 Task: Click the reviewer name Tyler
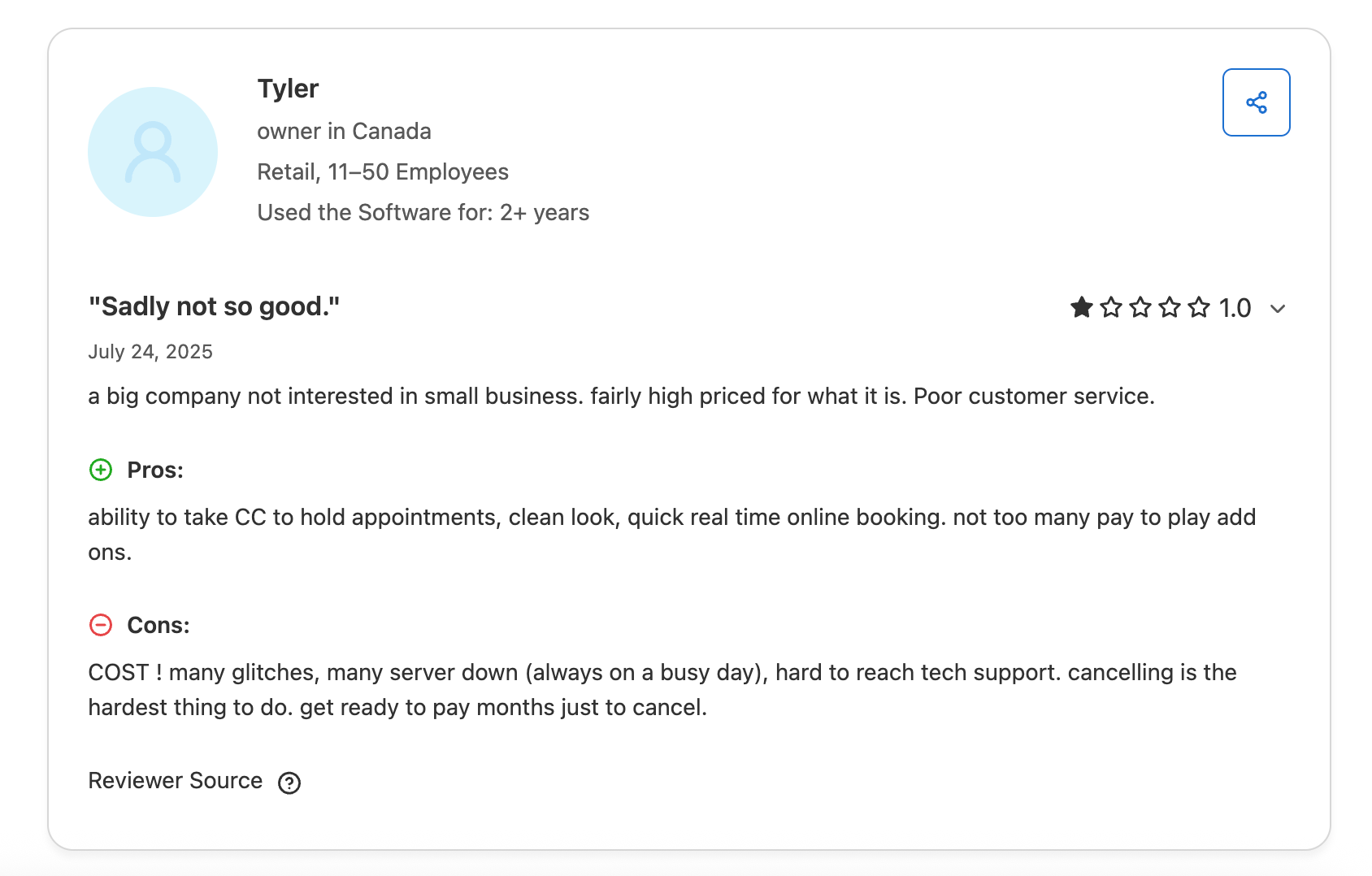pos(288,89)
